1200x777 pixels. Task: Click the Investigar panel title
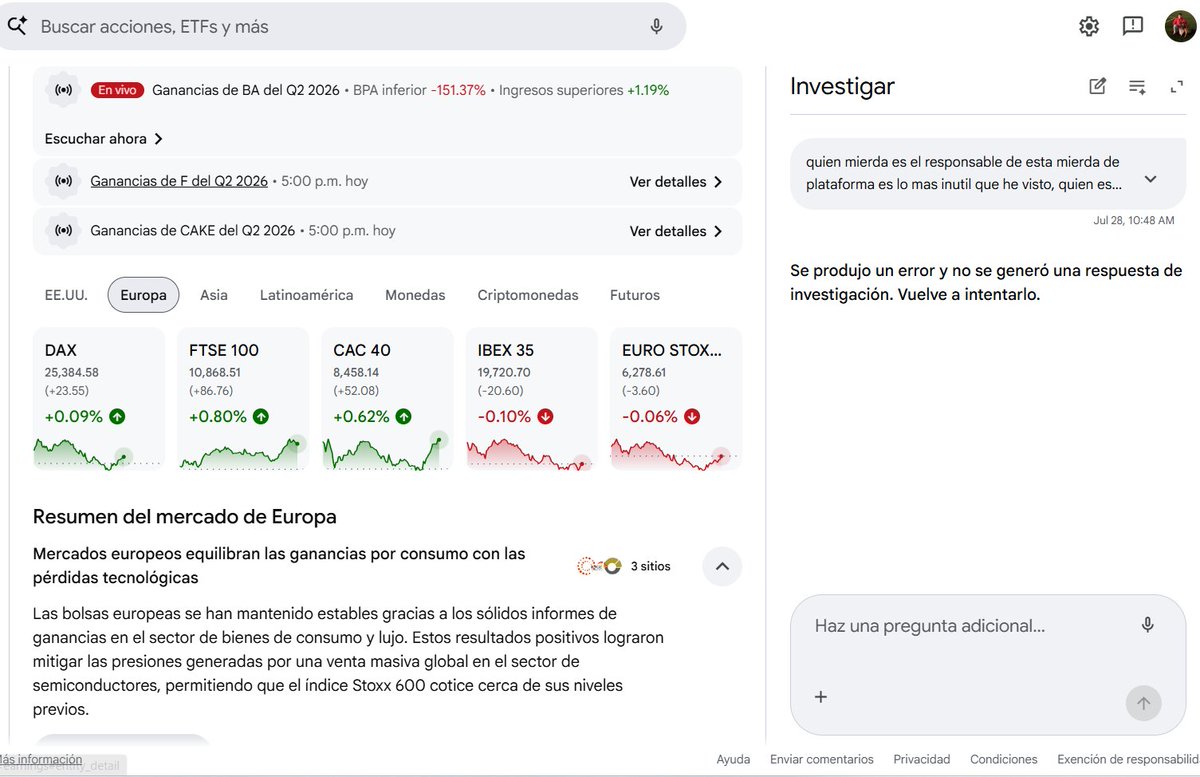click(842, 87)
